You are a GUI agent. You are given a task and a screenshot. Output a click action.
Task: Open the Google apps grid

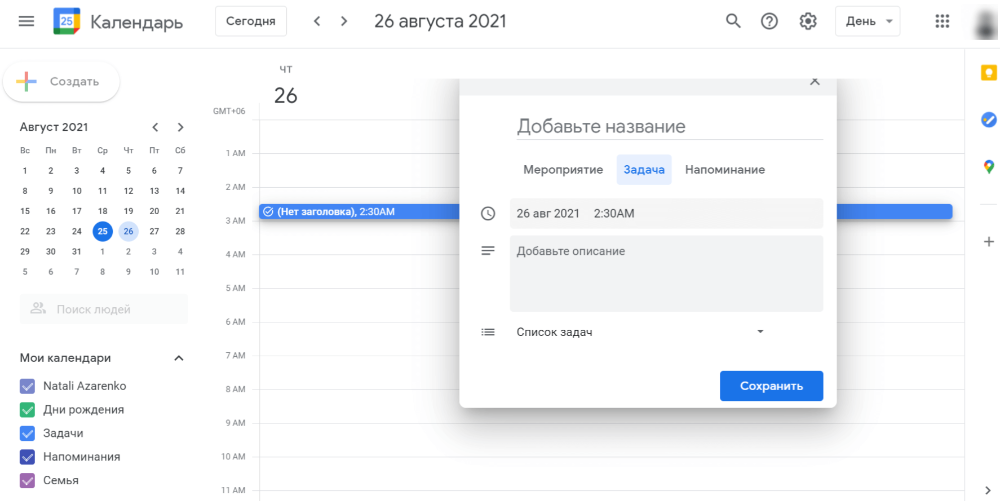pyautogui.click(x=942, y=22)
